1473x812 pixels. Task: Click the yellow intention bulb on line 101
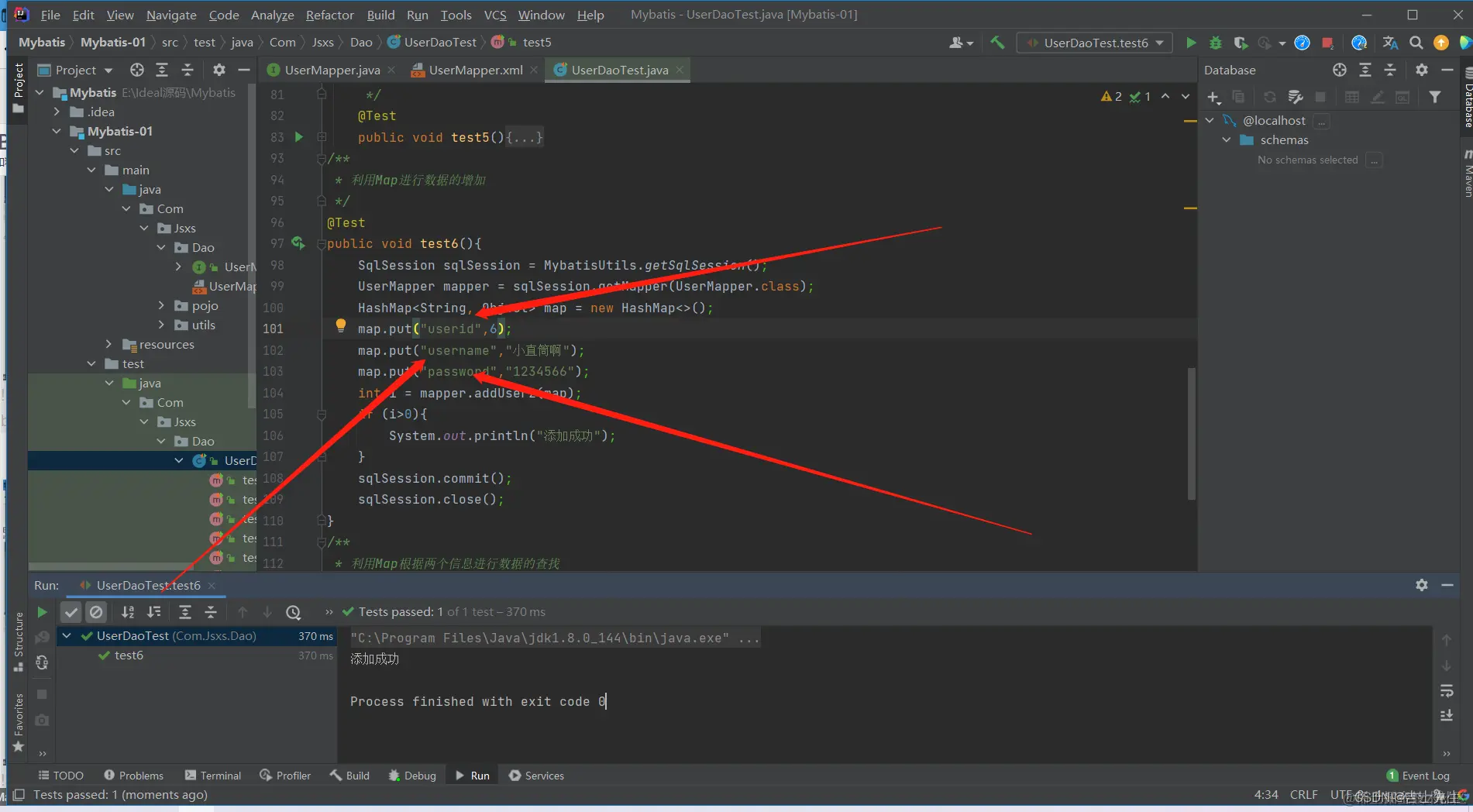point(340,326)
